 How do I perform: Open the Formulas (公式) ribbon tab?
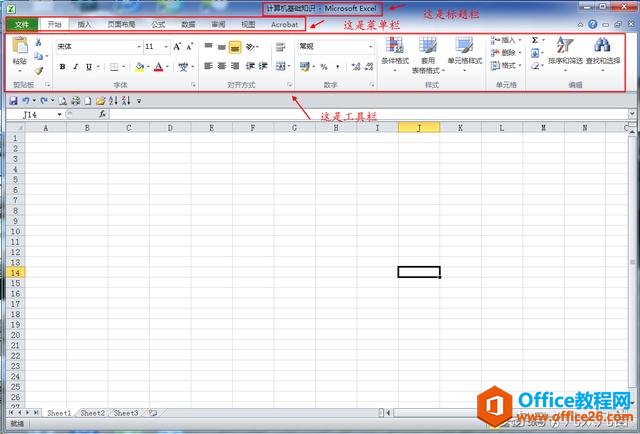[158, 24]
